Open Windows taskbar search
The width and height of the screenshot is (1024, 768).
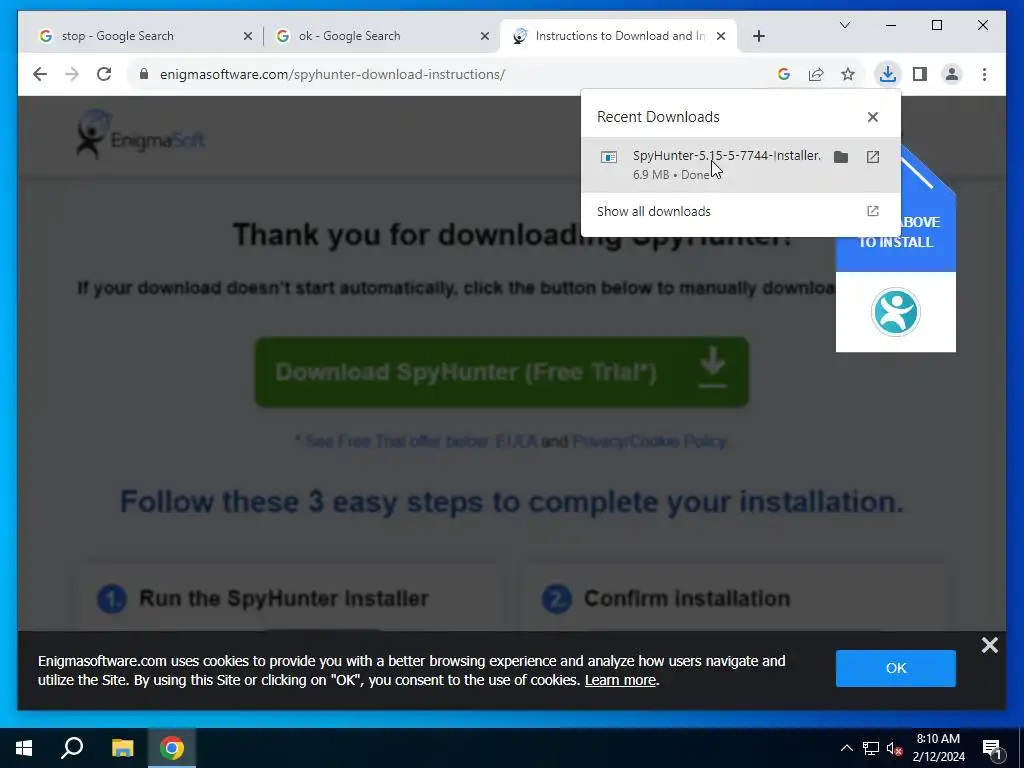72,748
